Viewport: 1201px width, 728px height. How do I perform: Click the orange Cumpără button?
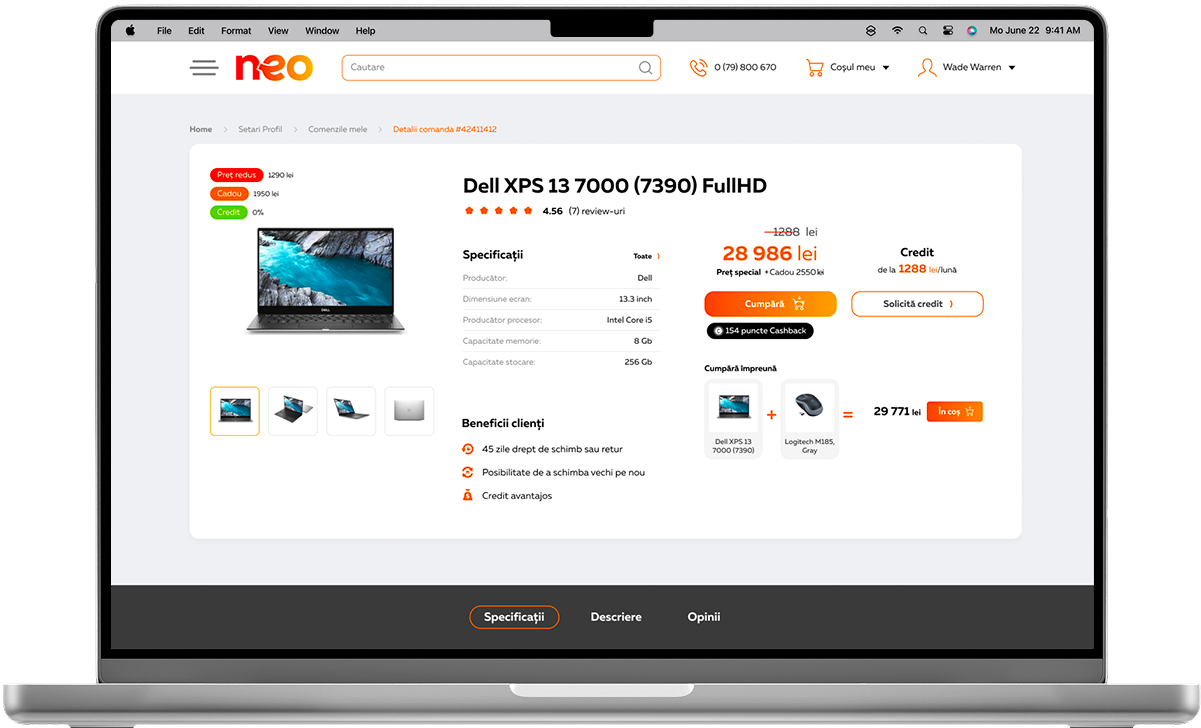pos(770,304)
